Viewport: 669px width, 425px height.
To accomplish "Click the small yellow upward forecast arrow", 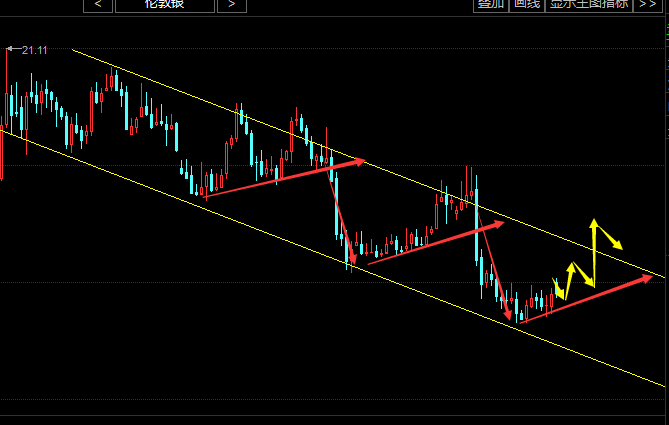I will coord(570,268).
